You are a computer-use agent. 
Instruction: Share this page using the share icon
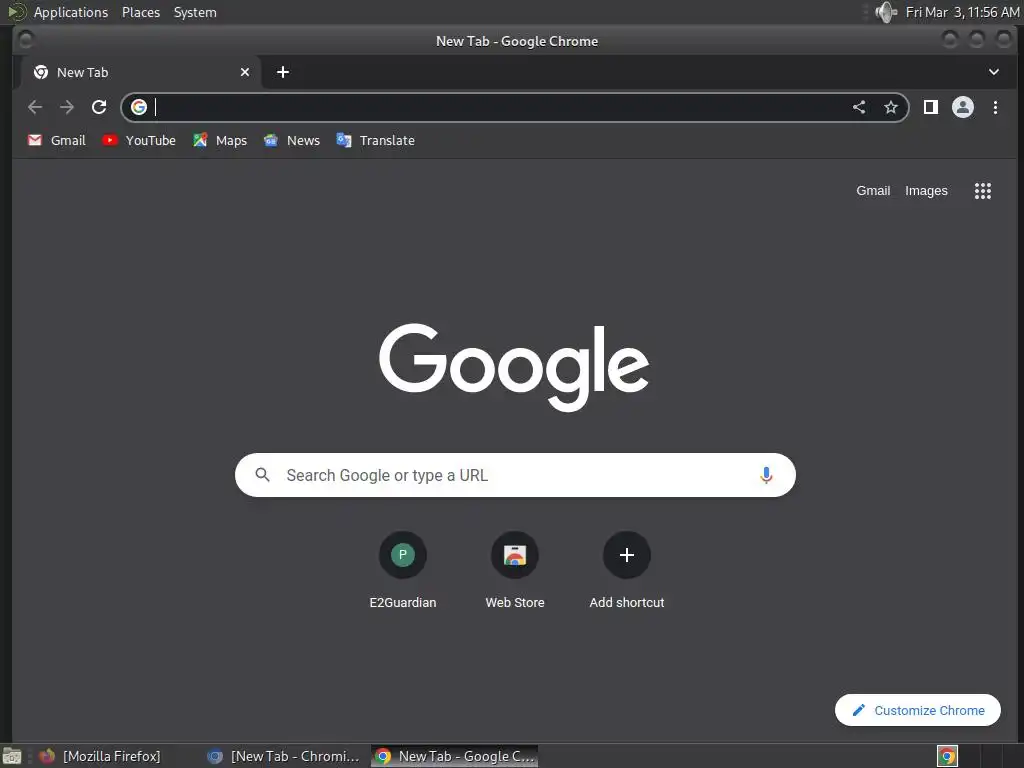point(859,107)
